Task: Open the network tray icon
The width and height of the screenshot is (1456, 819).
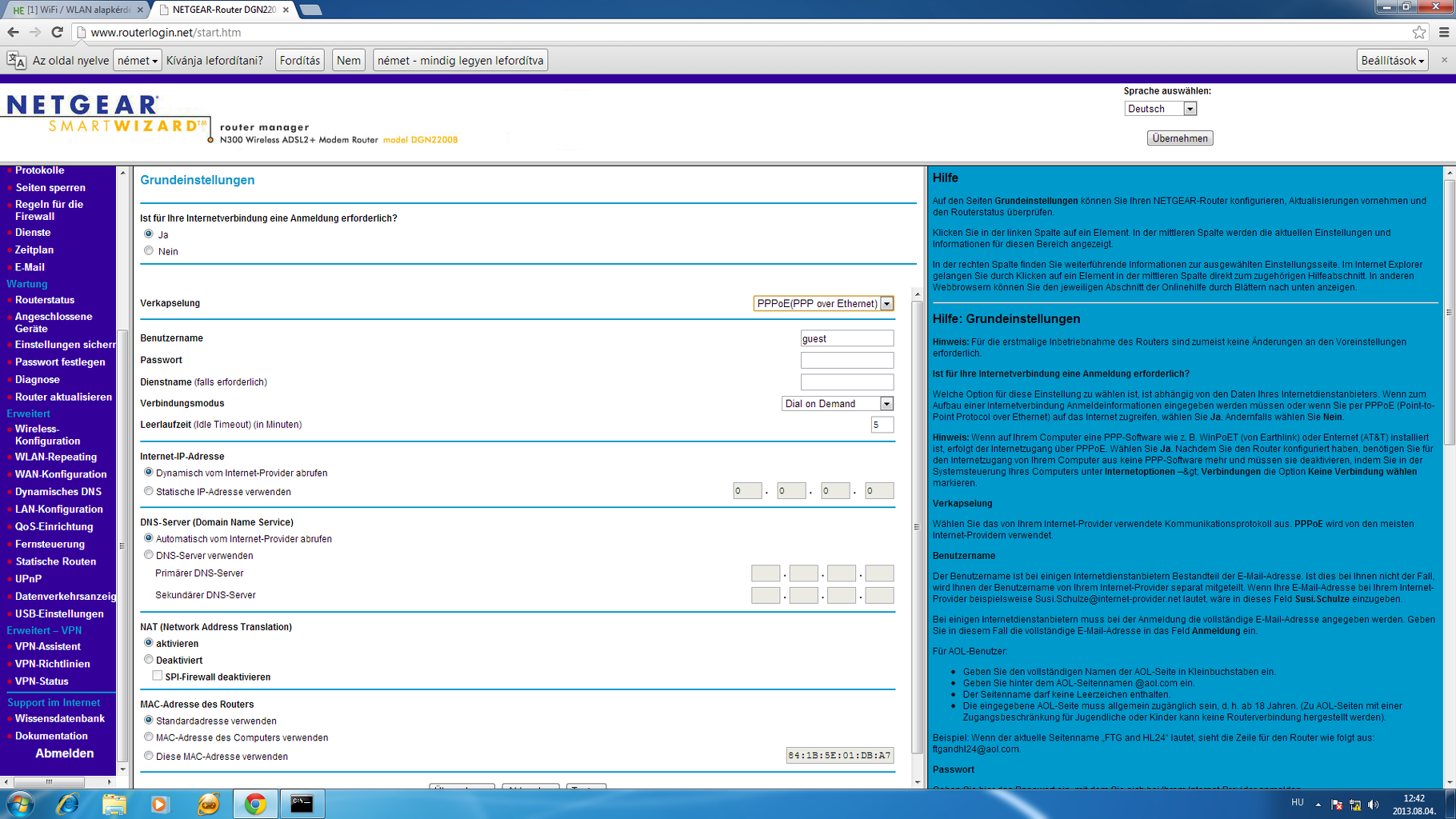Action: (x=1355, y=805)
